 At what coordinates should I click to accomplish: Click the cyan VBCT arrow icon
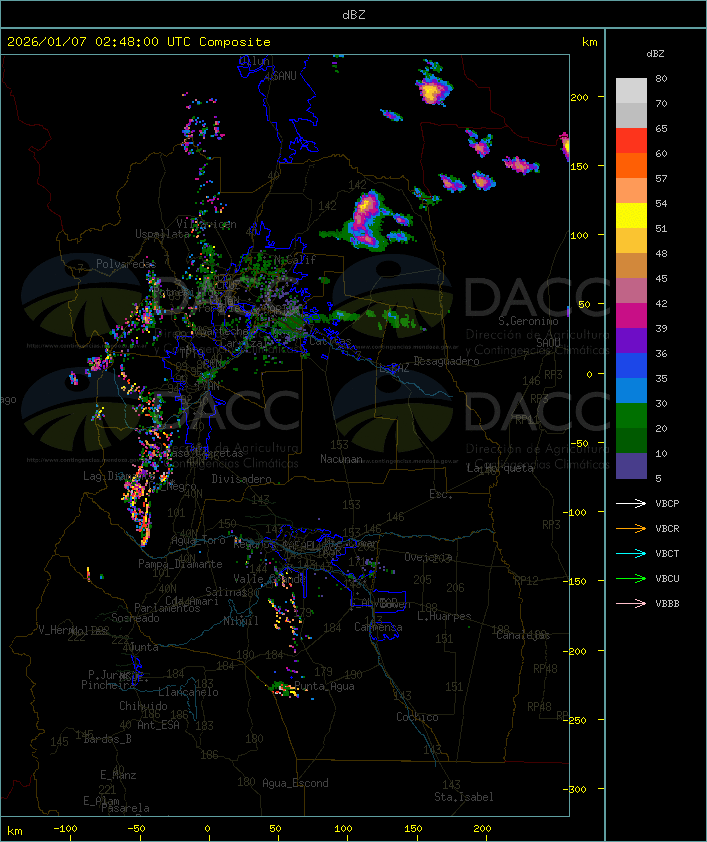click(632, 554)
